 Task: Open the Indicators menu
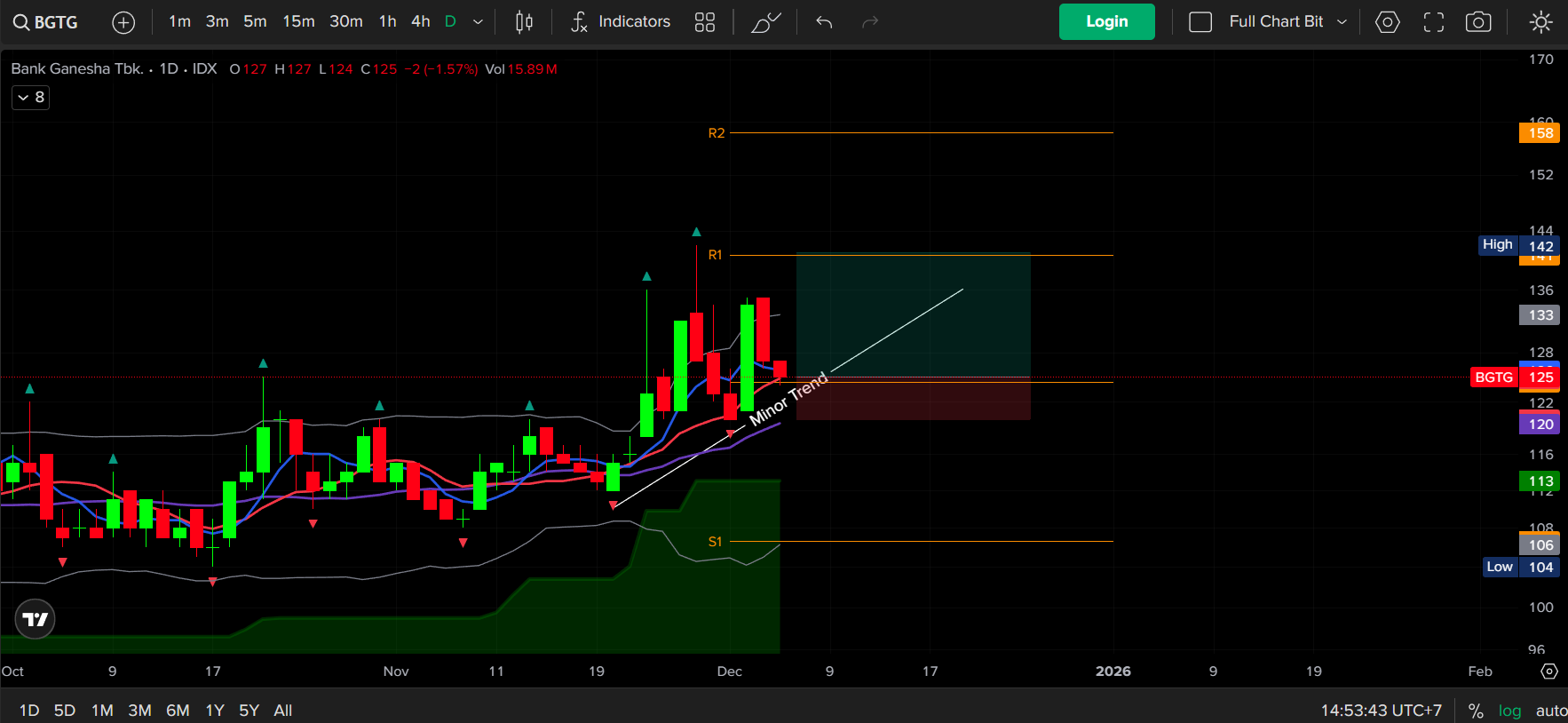[x=621, y=22]
